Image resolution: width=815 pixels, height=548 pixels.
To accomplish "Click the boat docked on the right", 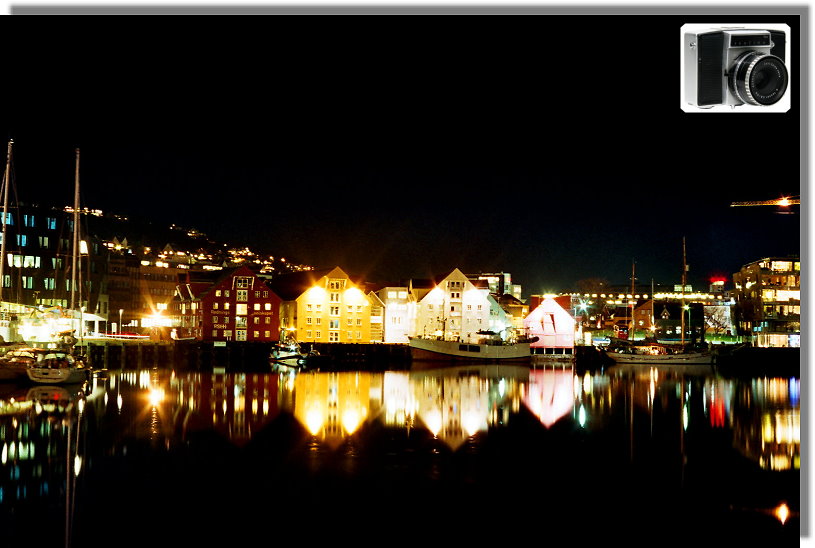I will tap(660, 353).
